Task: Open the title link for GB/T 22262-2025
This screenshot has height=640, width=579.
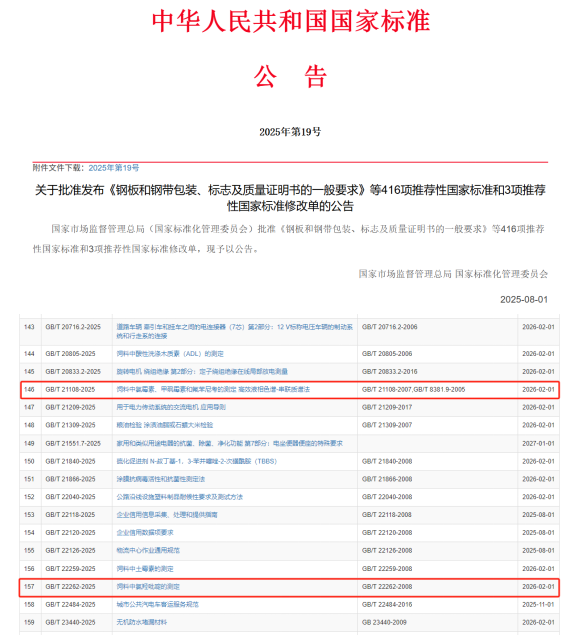Action: tap(148, 587)
